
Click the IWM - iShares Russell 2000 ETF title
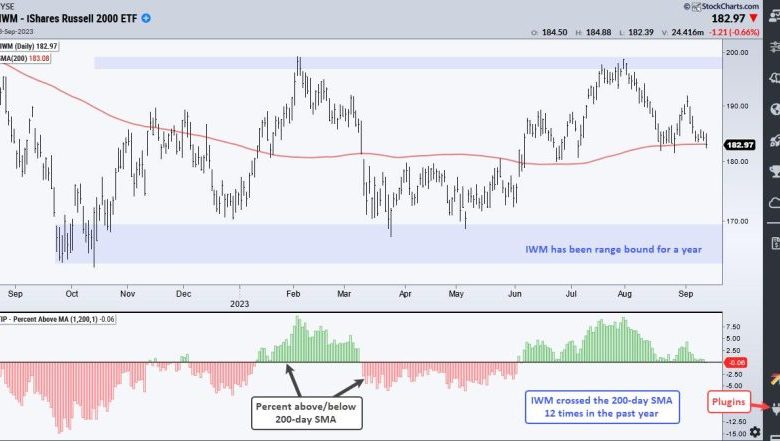[x=68, y=19]
